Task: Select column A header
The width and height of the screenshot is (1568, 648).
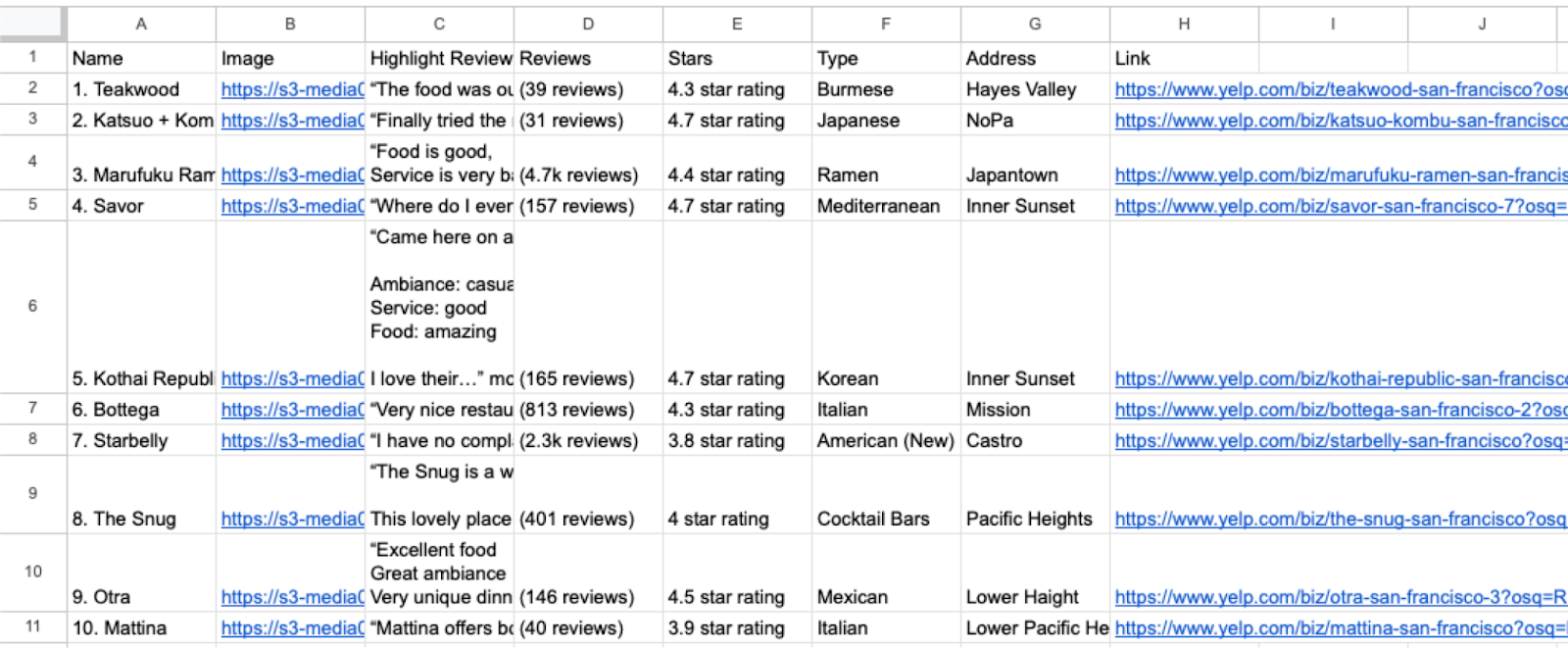Action: click(x=141, y=24)
